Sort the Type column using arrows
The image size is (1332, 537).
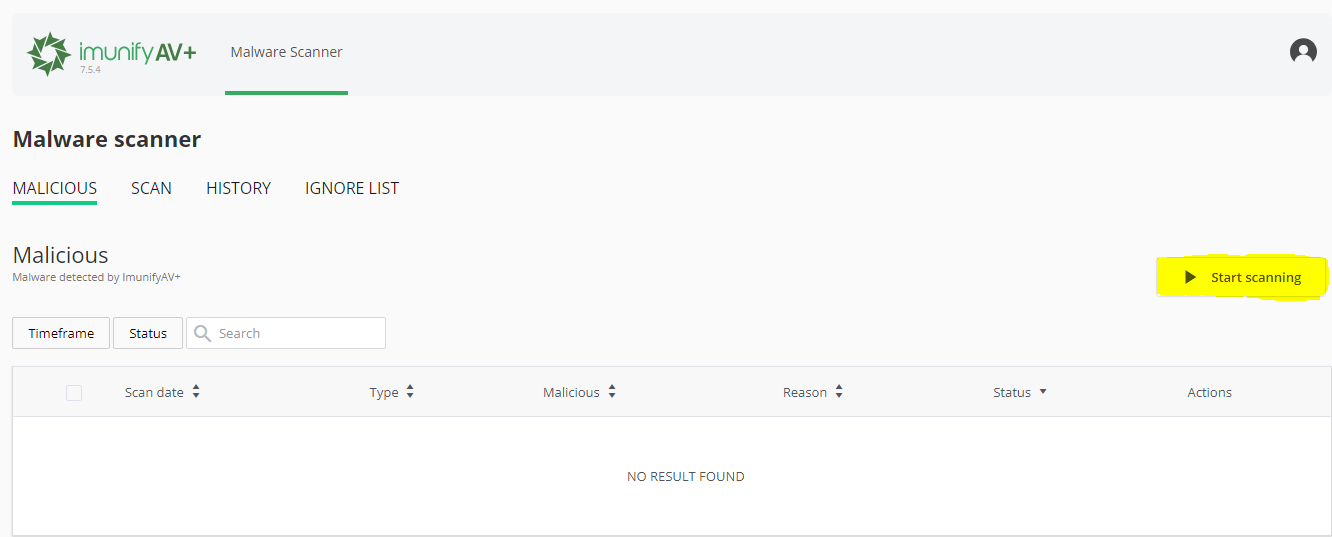point(410,393)
